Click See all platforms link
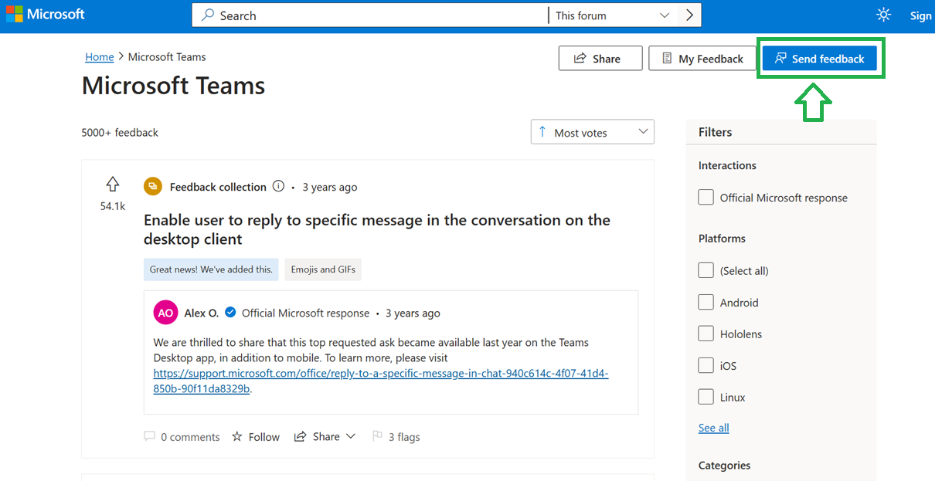This screenshot has width=936, height=481. tap(713, 428)
